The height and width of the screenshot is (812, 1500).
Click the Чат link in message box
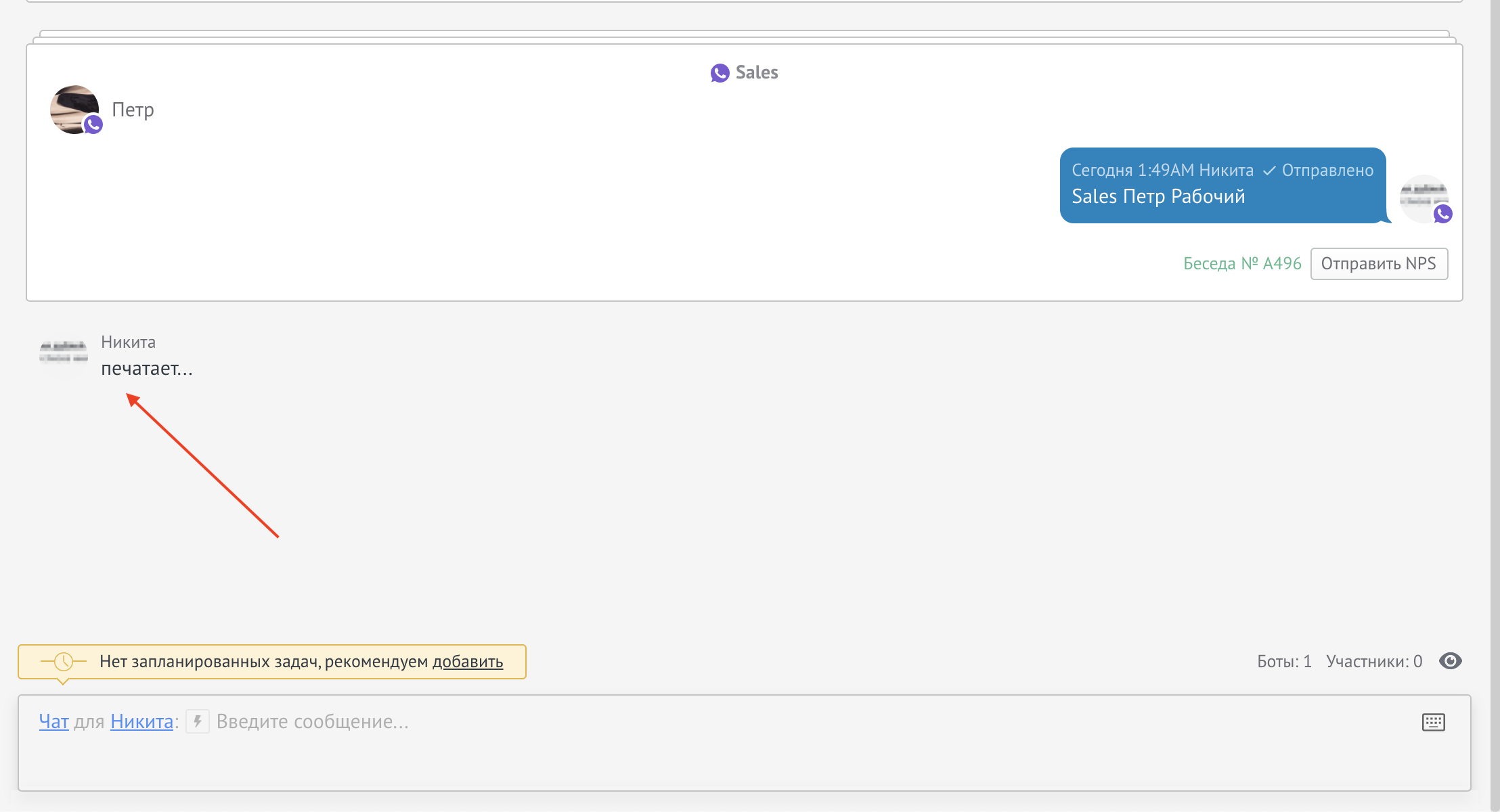coord(54,722)
